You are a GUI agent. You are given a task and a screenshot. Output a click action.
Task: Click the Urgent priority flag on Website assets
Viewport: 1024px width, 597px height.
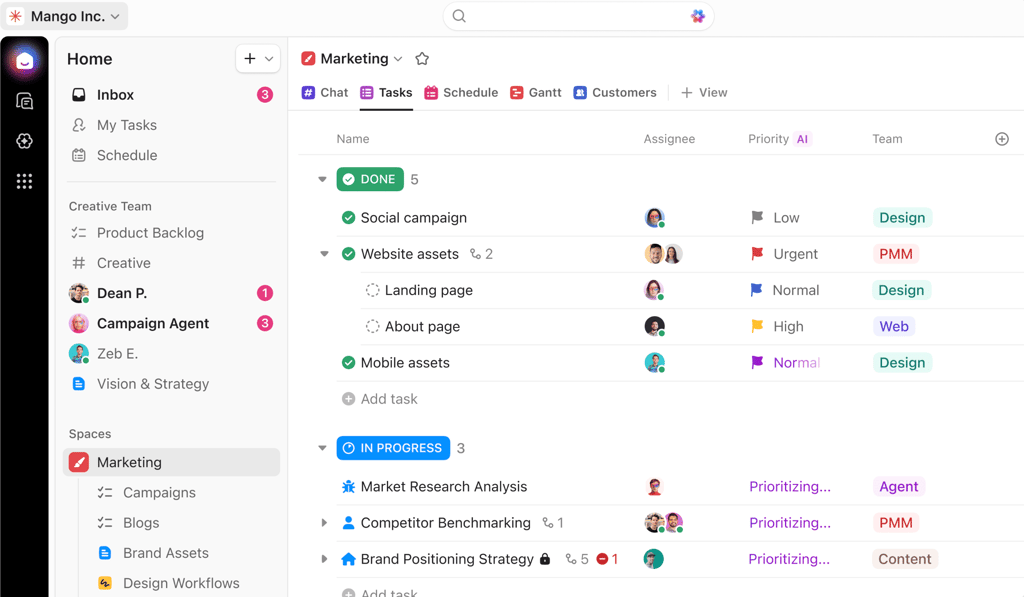pyautogui.click(x=757, y=253)
